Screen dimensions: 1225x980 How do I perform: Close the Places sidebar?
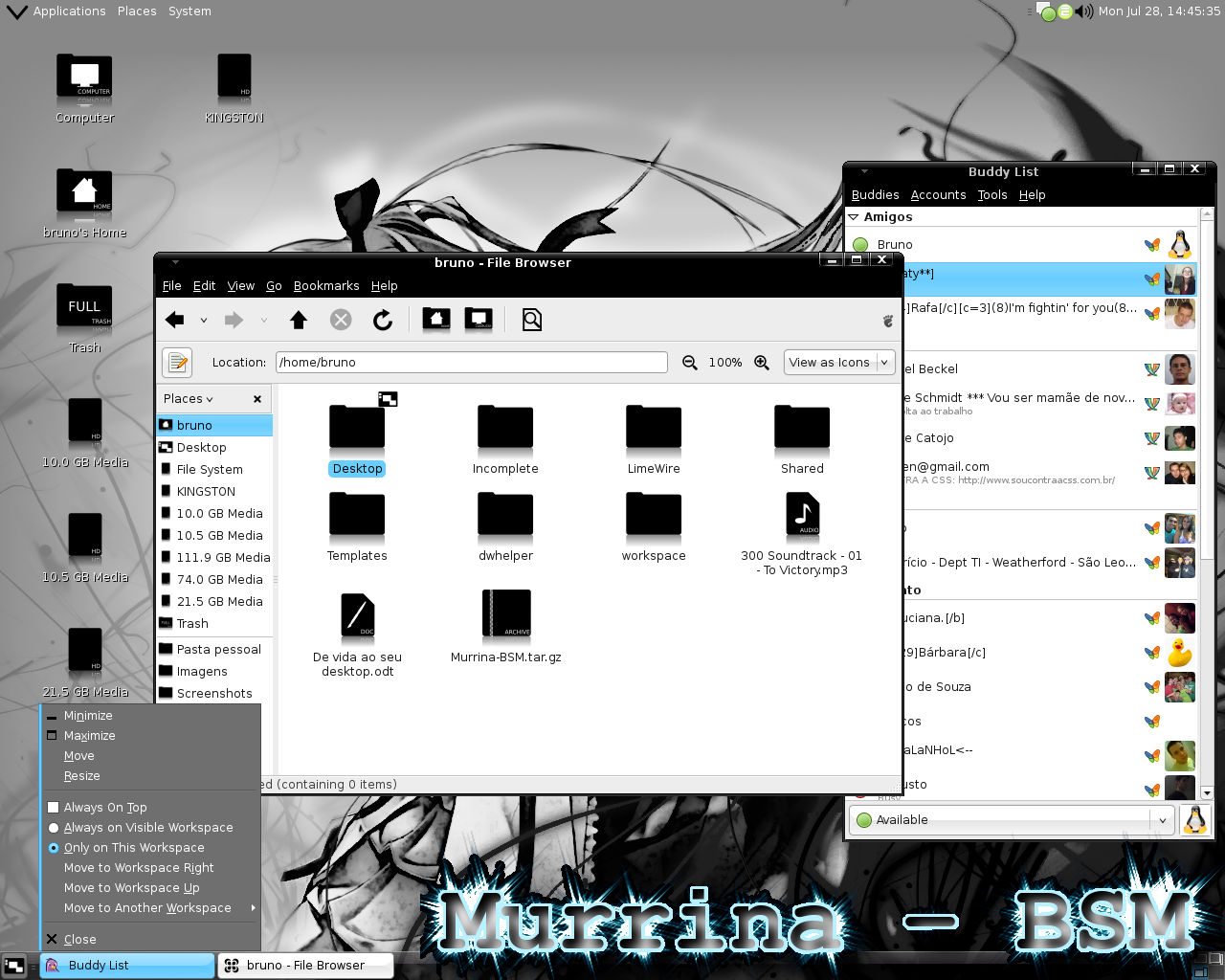(257, 399)
